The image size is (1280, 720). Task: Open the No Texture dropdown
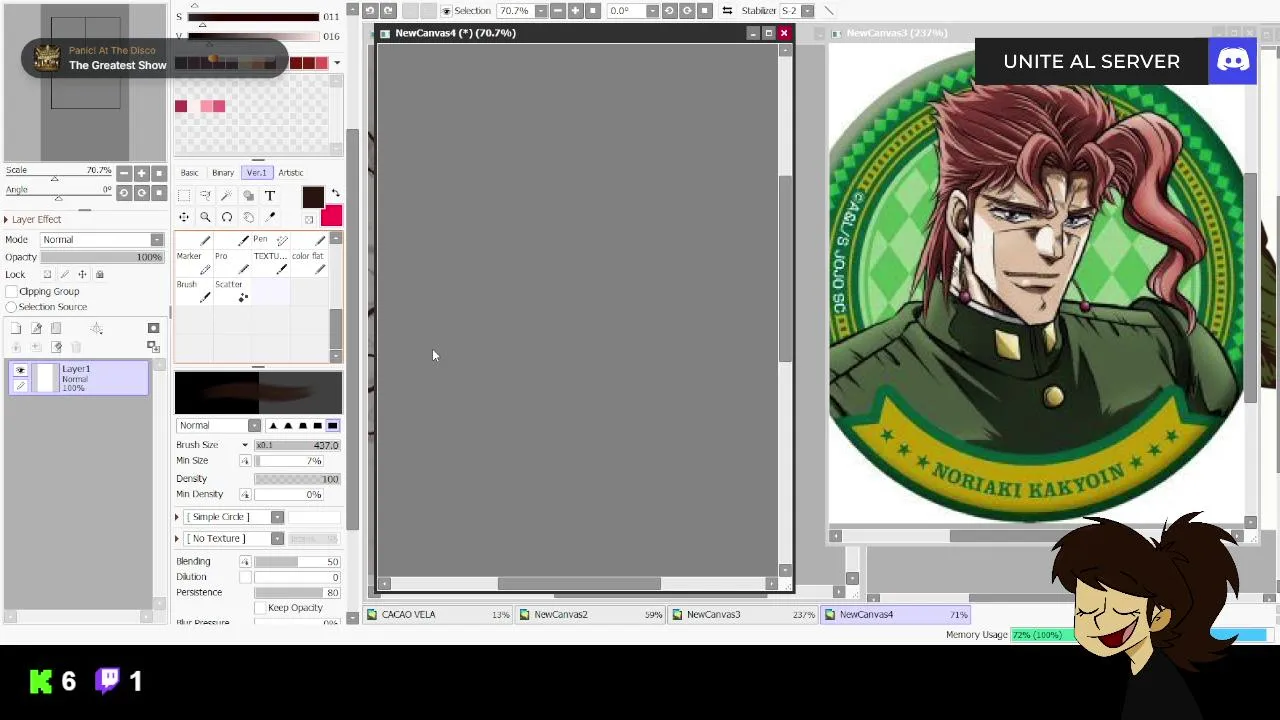pyautogui.click(x=235, y=538)
